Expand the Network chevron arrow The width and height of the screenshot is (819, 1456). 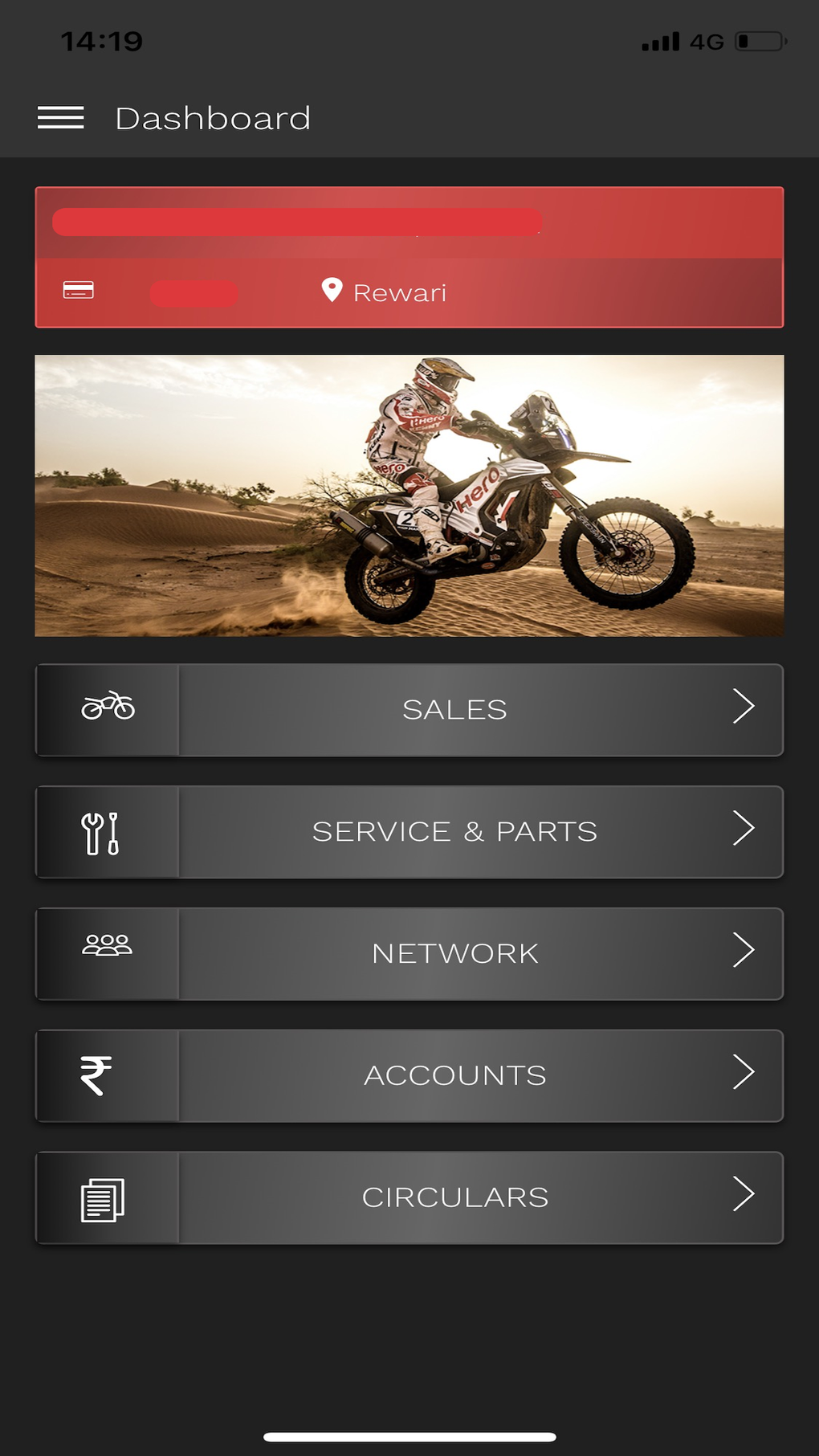coord(744,951)
